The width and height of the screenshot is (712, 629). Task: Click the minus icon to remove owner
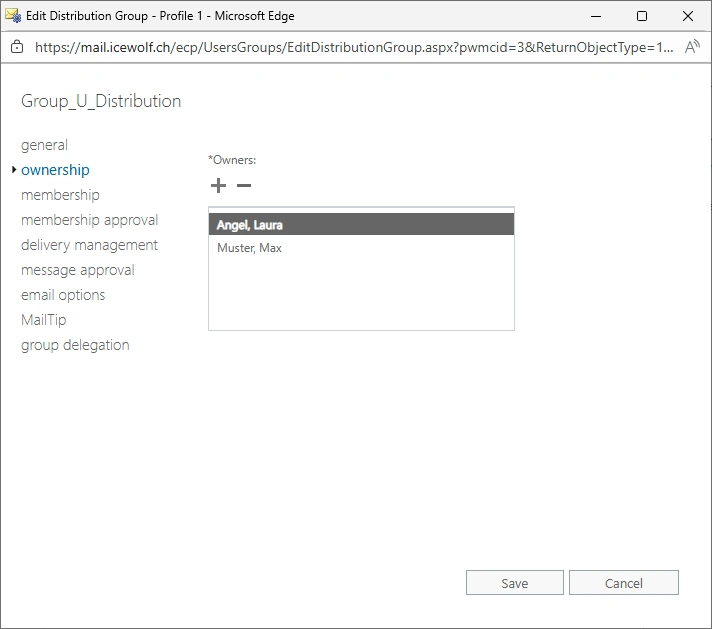[243, 186]
